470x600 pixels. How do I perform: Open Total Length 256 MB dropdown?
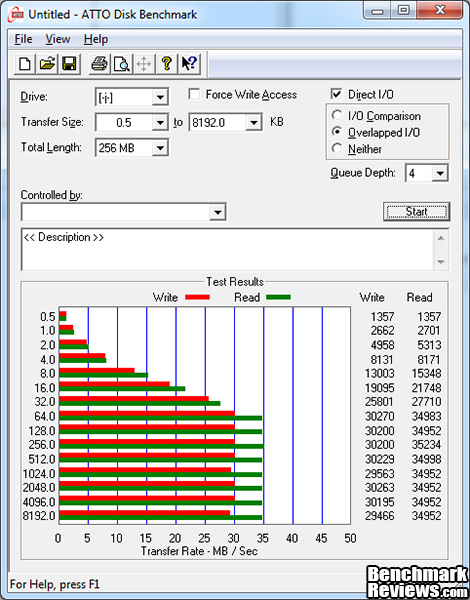pyautogui.click(x=160, y=148)
